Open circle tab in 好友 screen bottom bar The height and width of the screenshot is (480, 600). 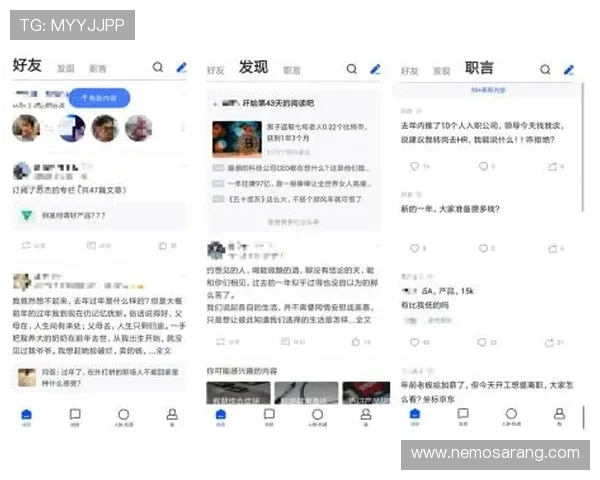pos(124,417)
